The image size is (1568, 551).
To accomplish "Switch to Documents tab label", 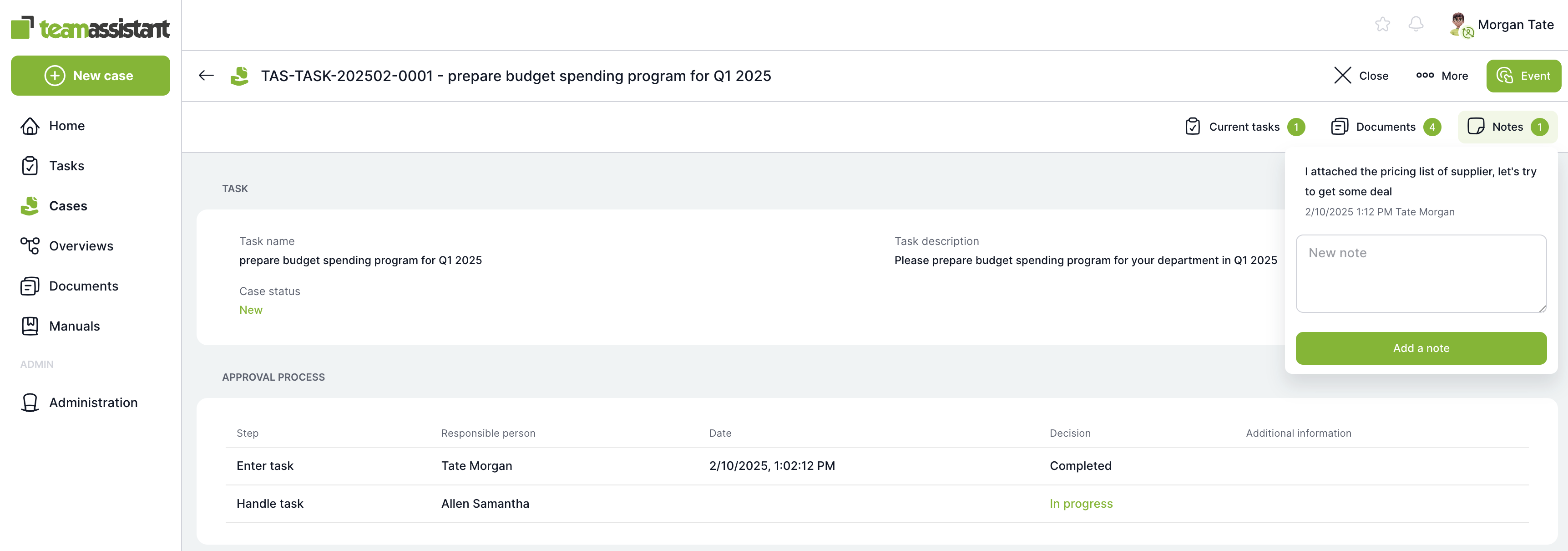I will point(1386,127).
